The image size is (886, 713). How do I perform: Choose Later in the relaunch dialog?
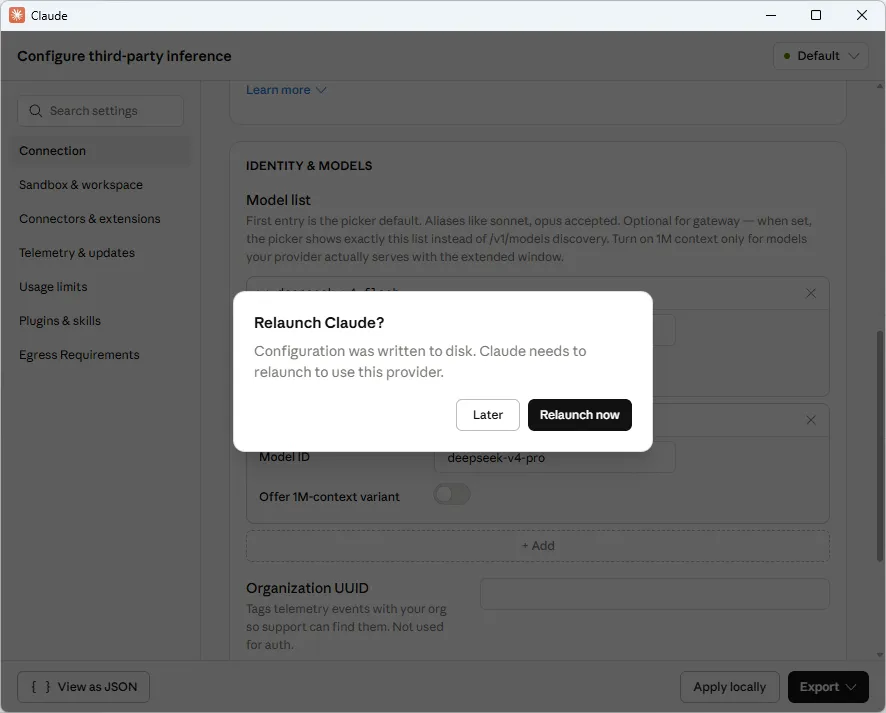pyautogui.click(x=487, y=415)
